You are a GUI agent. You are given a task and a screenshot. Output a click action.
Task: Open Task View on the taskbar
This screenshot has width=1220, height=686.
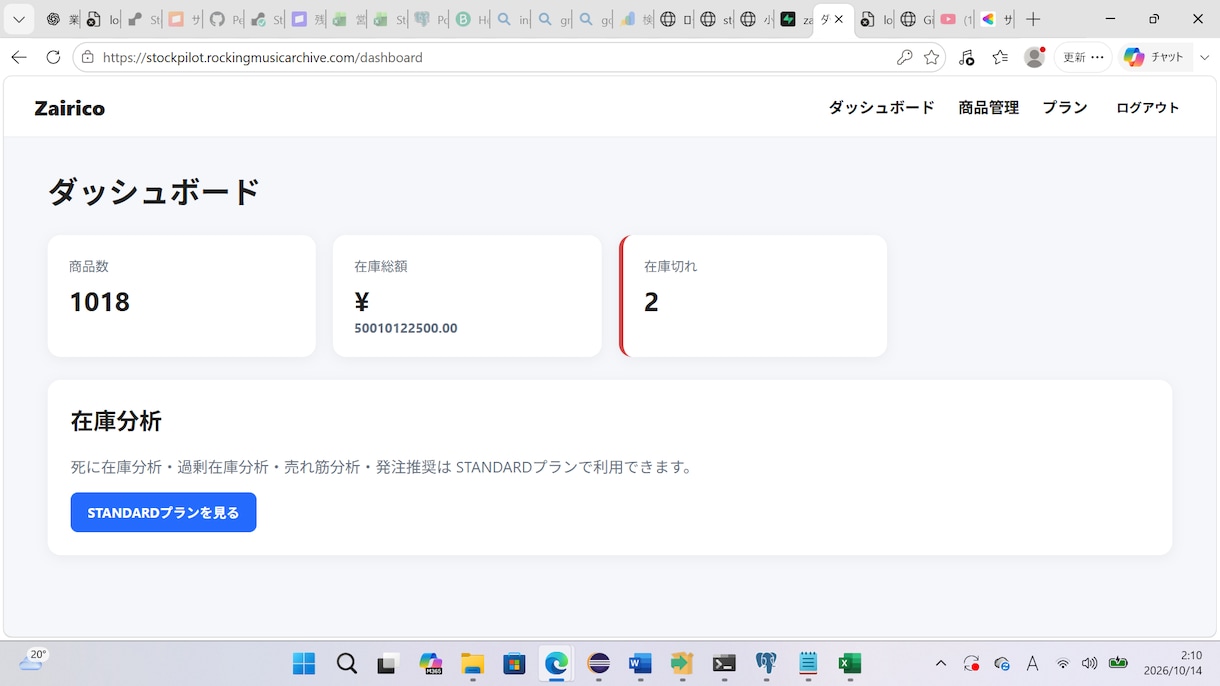coord(388,663)
